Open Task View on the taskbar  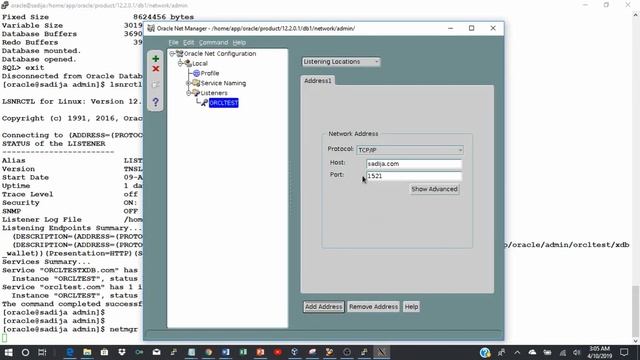(x=42, y=352)
